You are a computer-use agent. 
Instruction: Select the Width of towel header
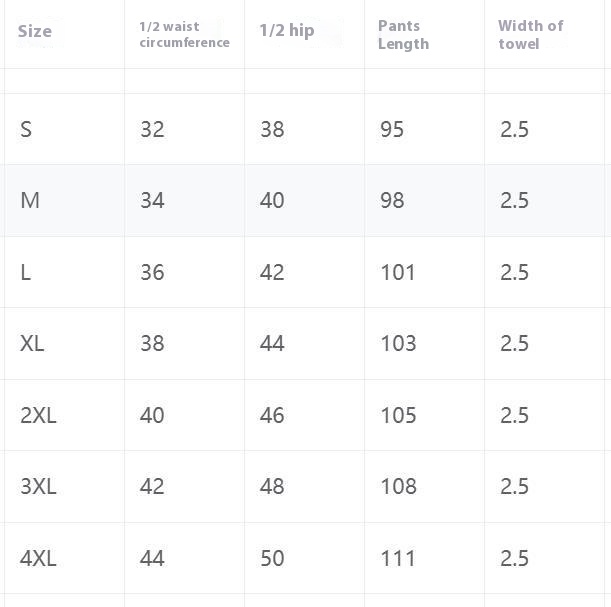pos(530,35)
